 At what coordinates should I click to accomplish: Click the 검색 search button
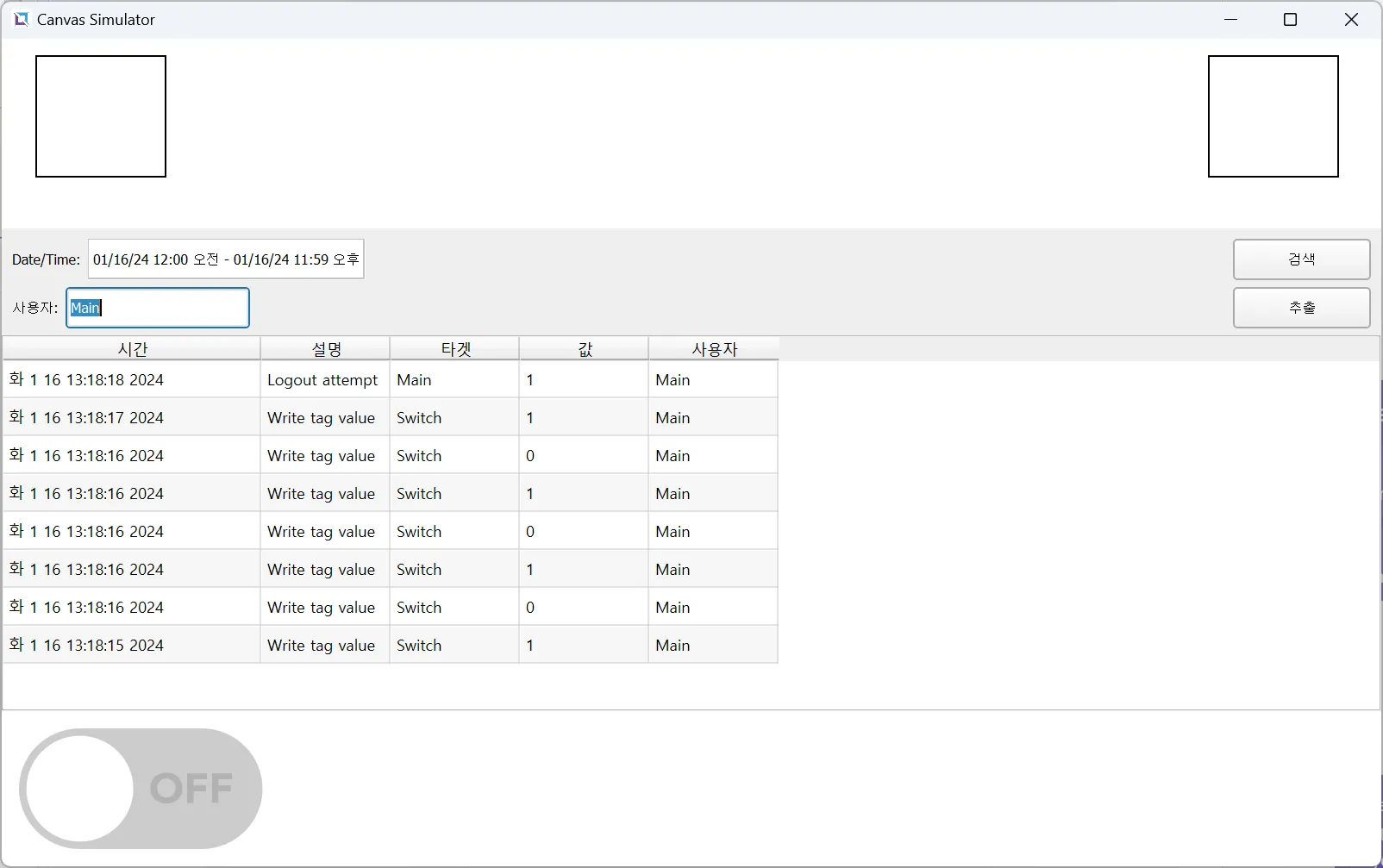point(1300,259)
